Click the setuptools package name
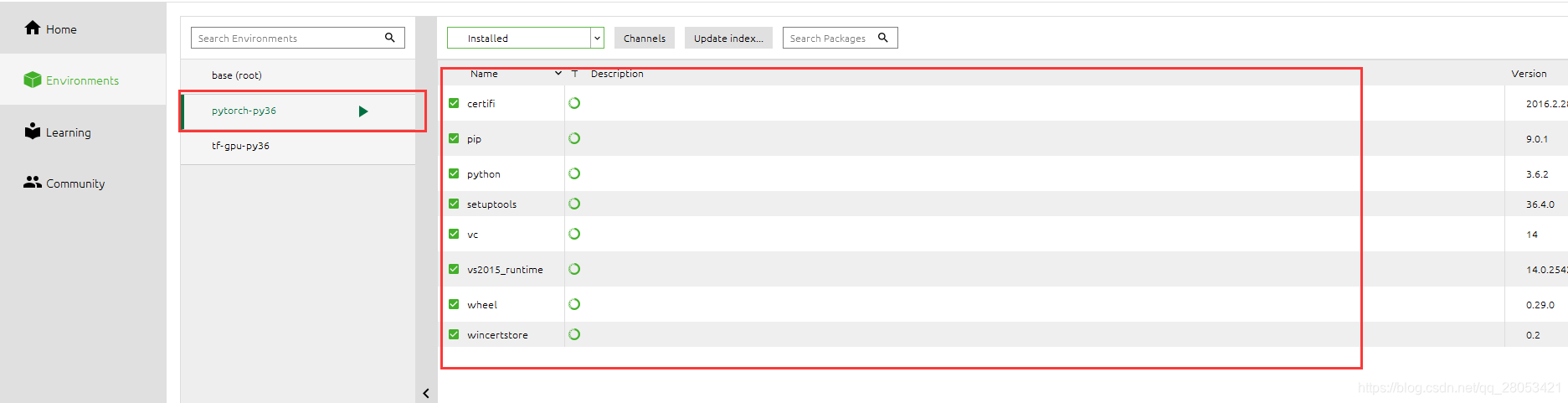Screen dimensions: 1568x403 [x=491, y=204]
